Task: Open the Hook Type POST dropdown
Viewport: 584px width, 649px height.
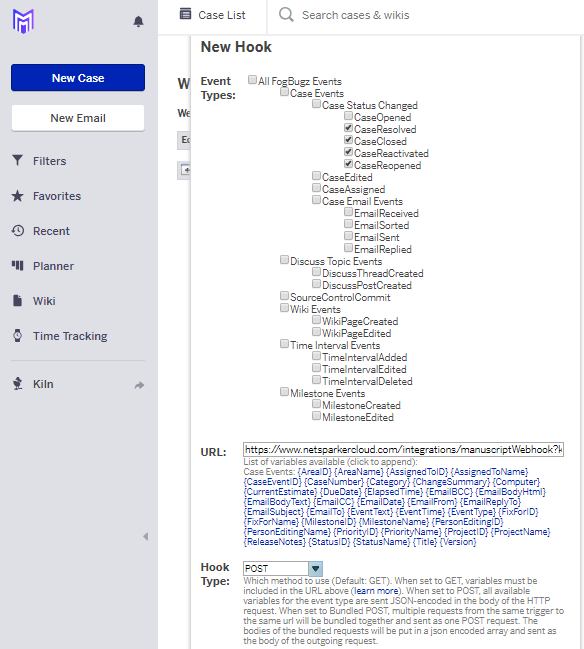Action: tap(283, 568)
